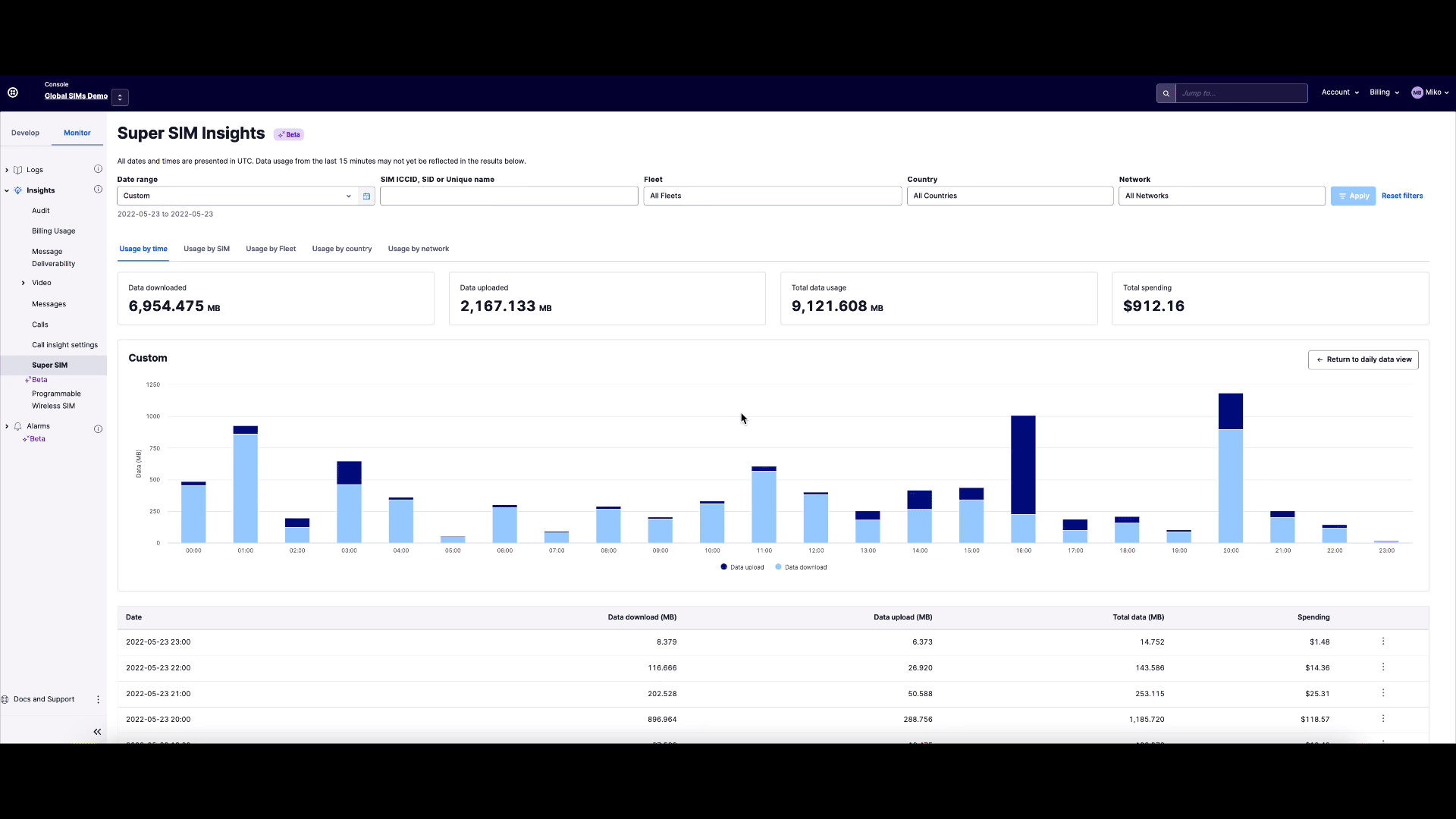
Task: Click the Apply filters button
Action: (1353, 196)
